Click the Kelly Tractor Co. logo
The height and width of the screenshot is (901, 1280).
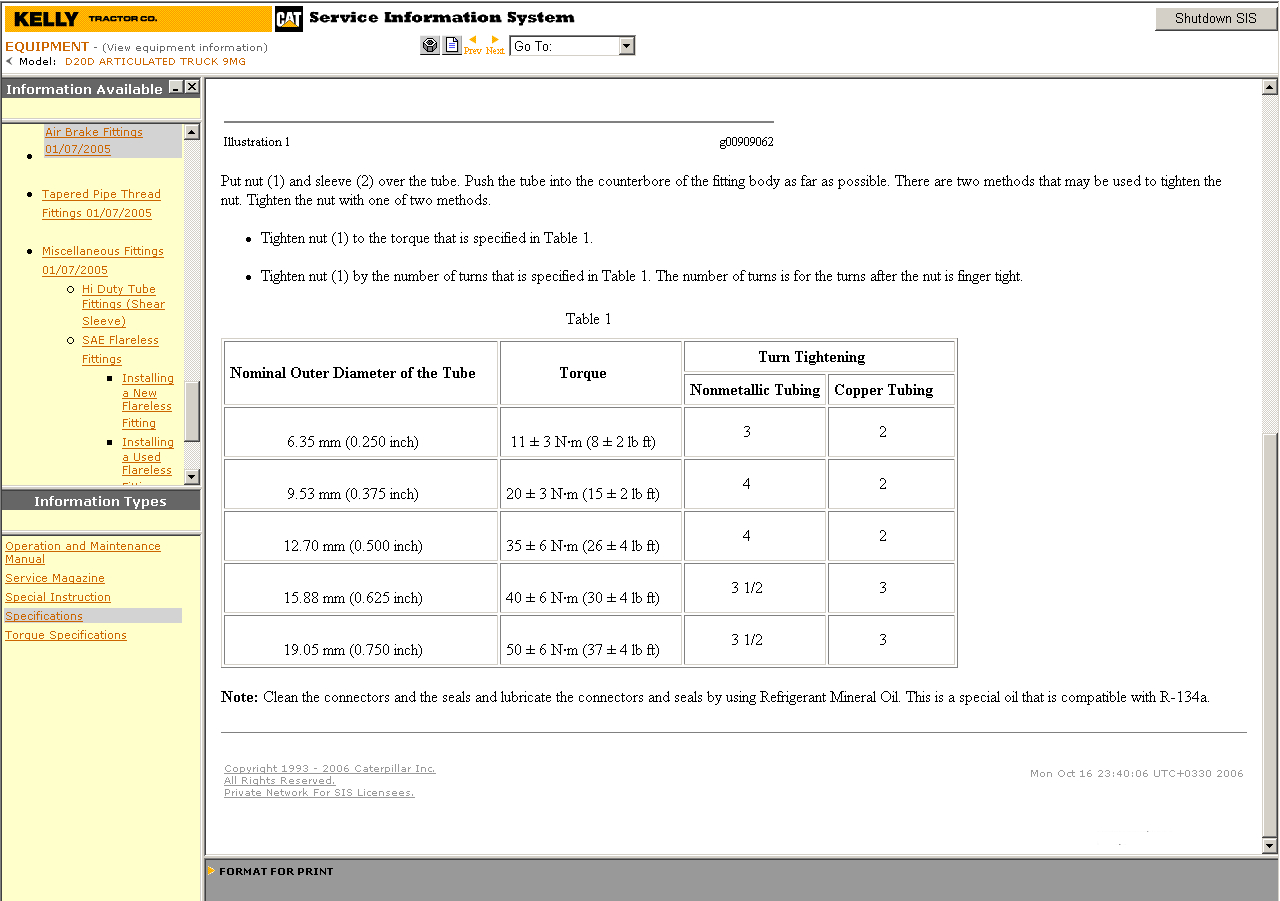(138, 19)
